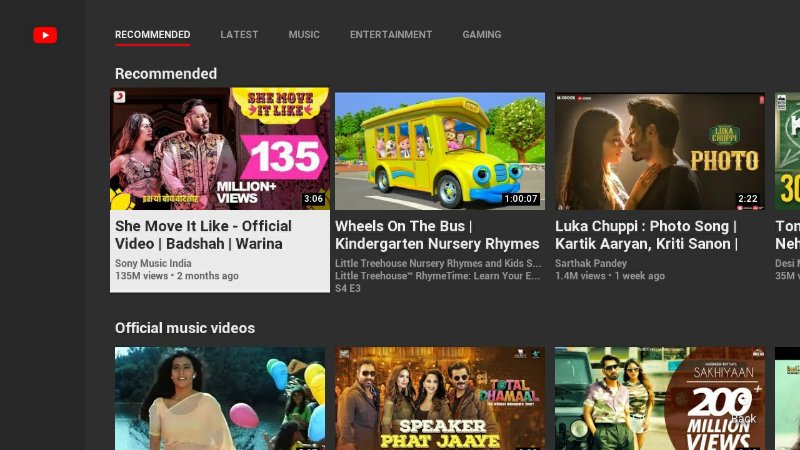This screenshot has height=450, width=800.
Task: Click title 'Wheels On The Bus | Kindergarten Nursery Rhymes'
Action: tap(437, 235)
